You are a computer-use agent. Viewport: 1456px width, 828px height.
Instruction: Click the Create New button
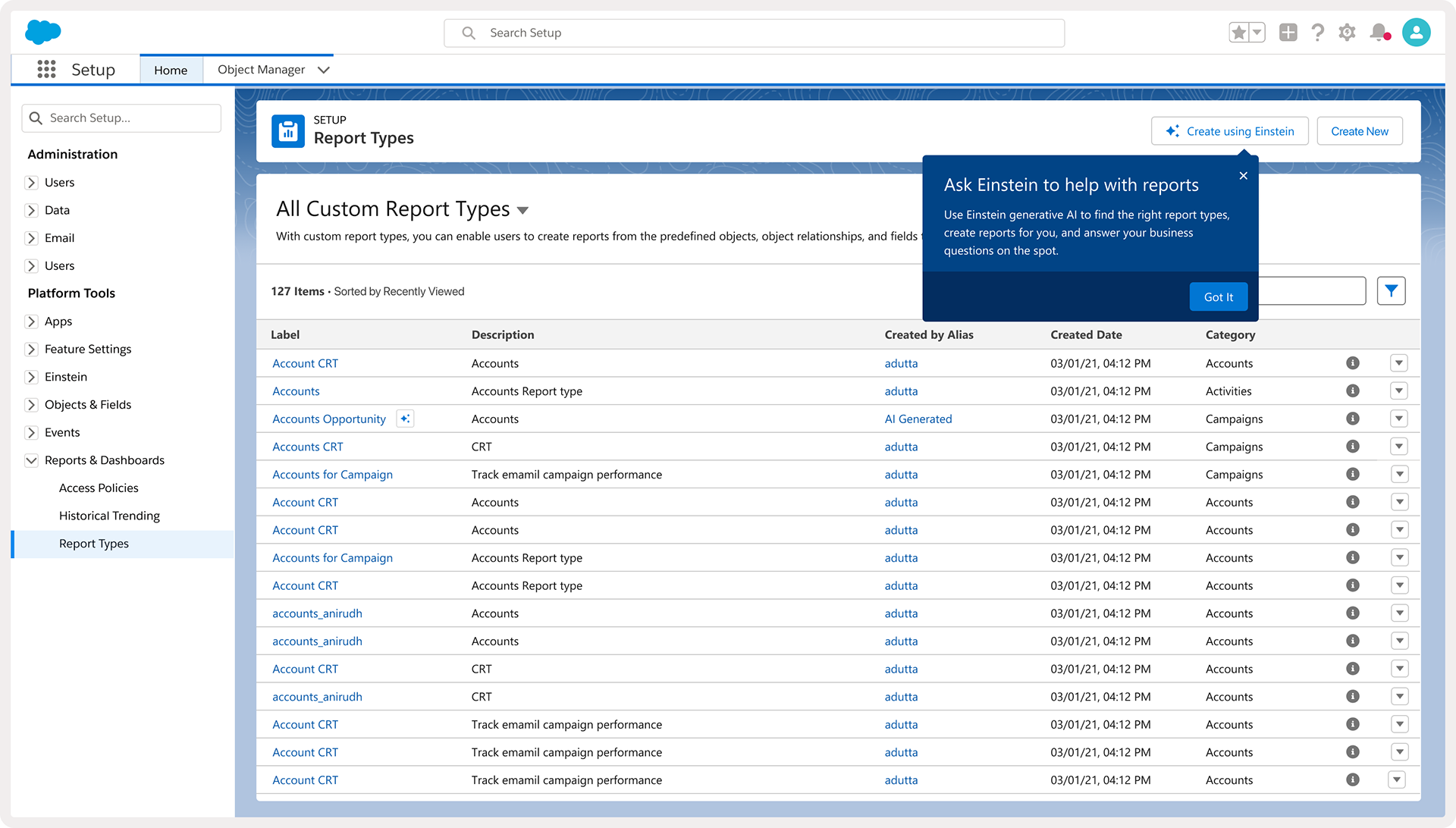tap(1360, 131)
